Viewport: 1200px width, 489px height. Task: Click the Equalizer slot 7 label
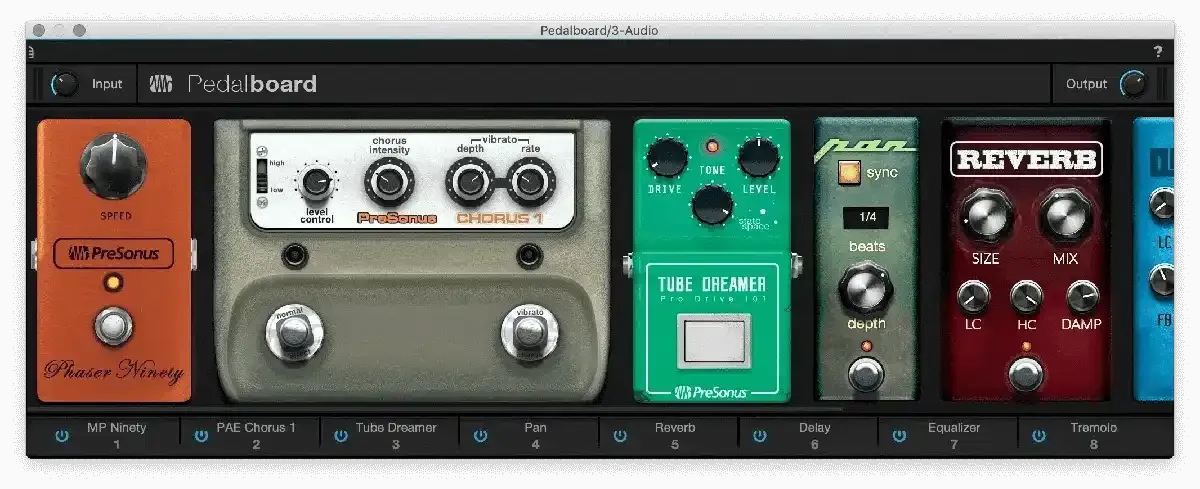click(x=953, y=435)
